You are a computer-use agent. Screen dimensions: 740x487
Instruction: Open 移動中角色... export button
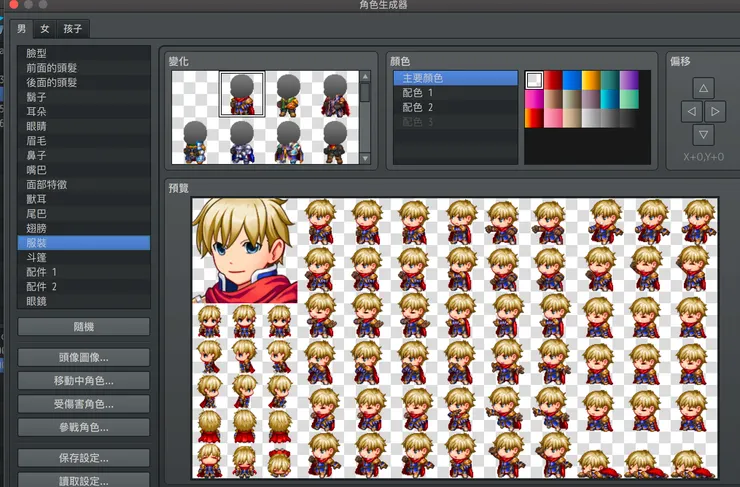[x=84, y=381]
